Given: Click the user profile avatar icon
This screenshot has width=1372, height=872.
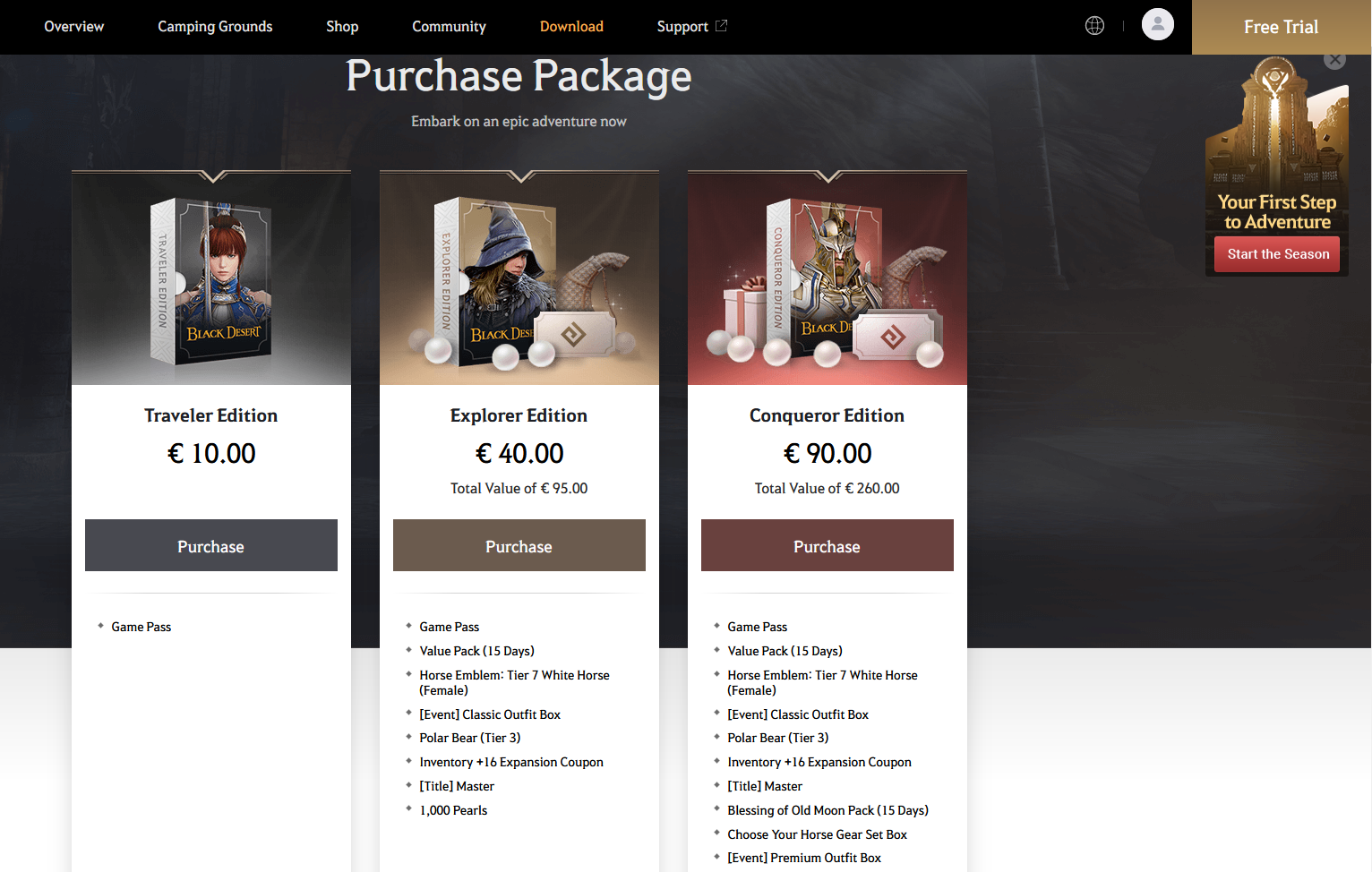Looking at the screenshot, I should point(1158,24).
